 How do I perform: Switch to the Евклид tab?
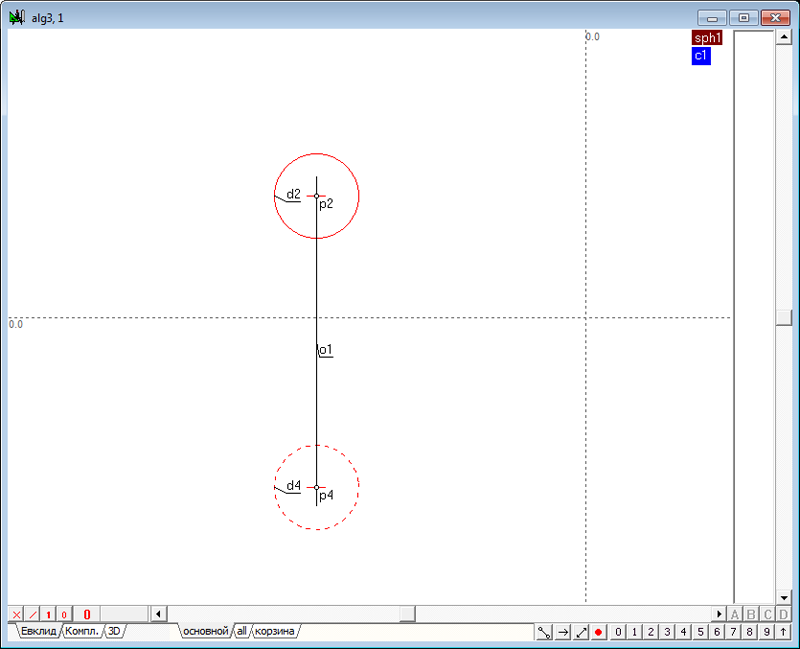pos(38,631)
